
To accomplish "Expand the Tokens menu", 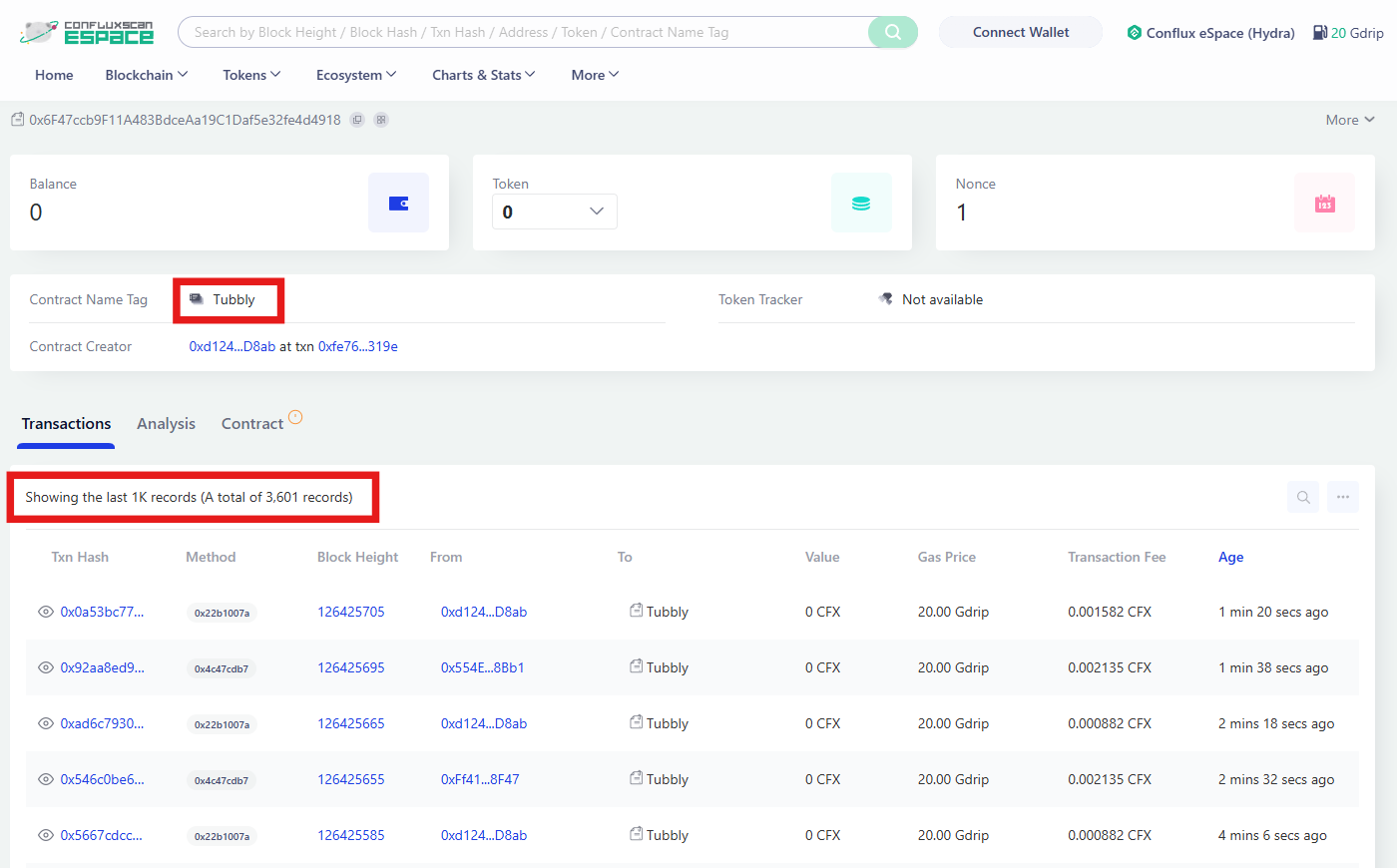I will pyautogui.click(x=251, y=75).
